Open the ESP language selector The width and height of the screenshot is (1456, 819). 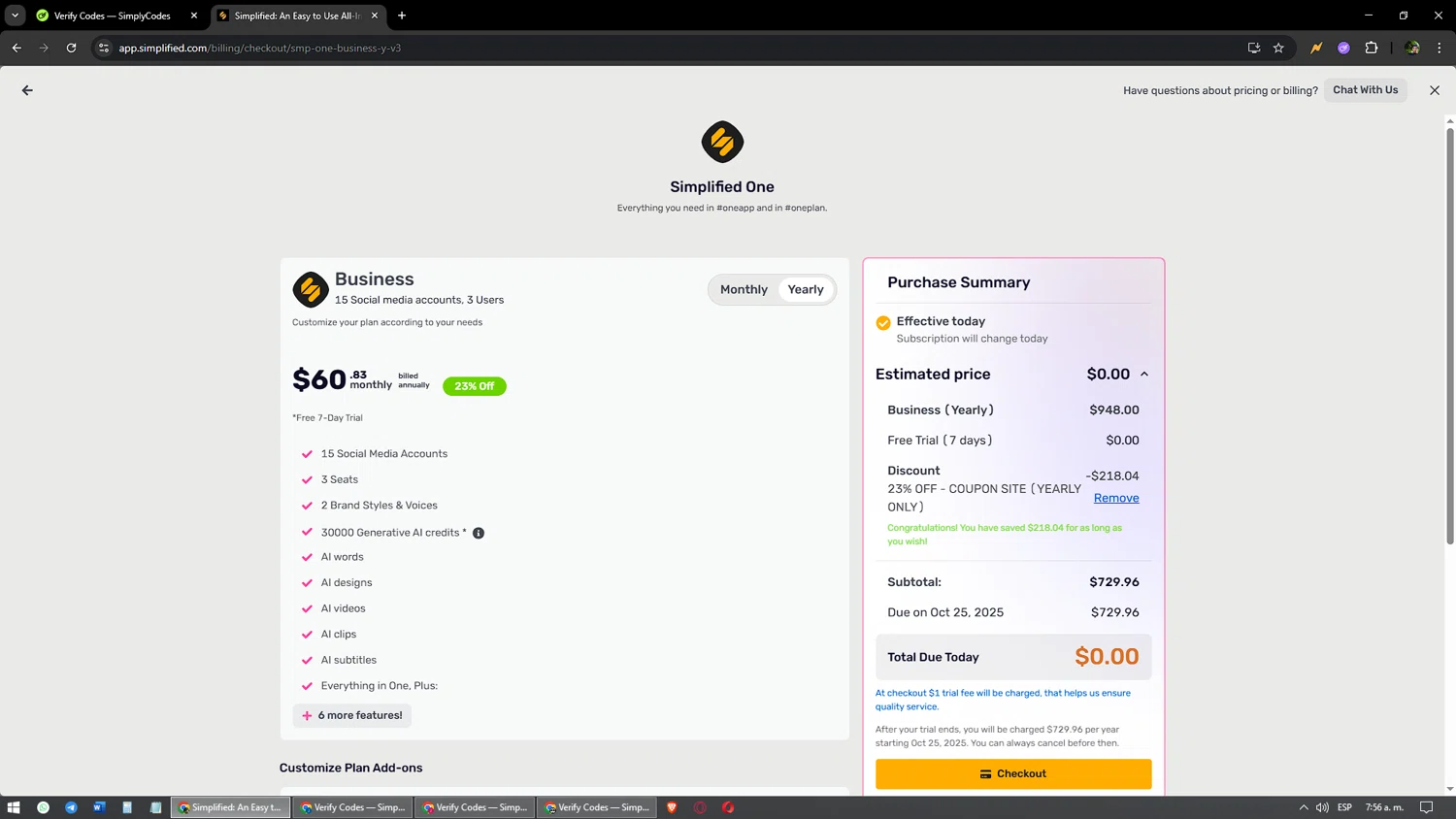pyautogui.click(x=1344, y=807)
